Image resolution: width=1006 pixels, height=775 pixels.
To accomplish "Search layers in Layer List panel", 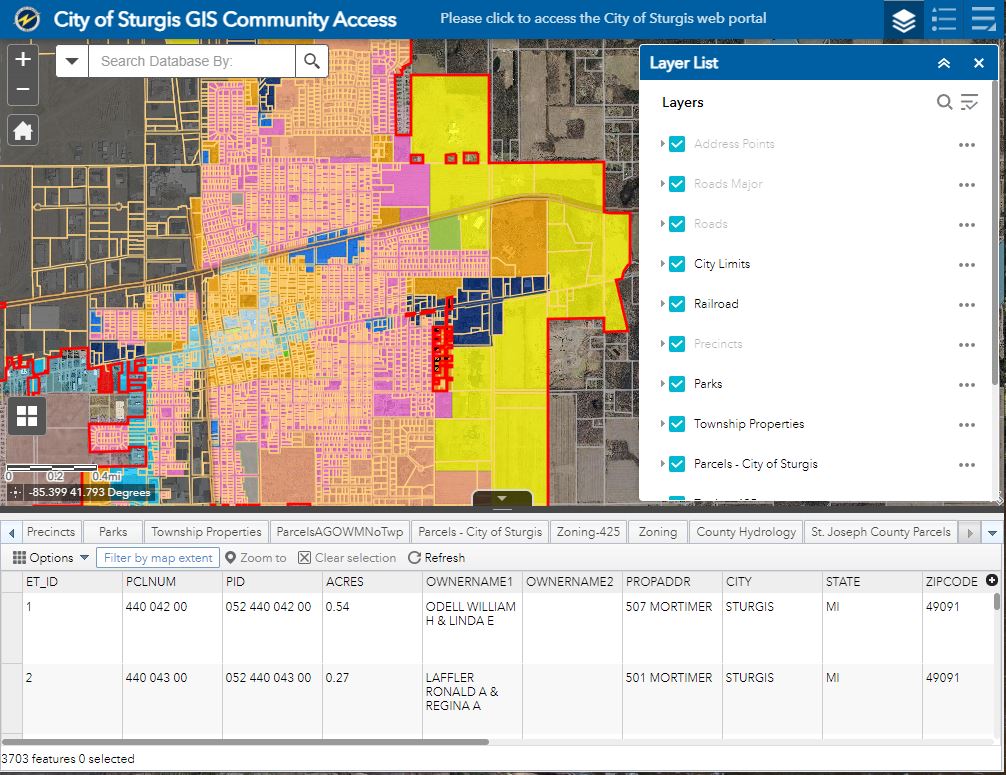I will 944,102.
